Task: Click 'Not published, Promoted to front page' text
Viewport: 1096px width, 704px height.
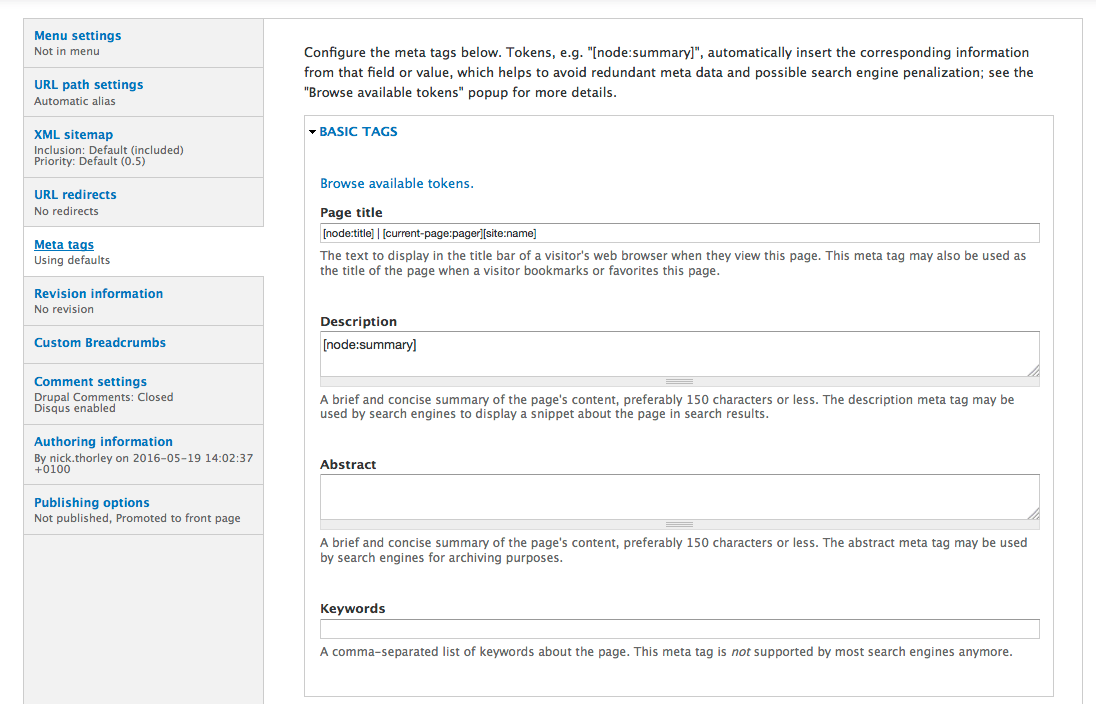Action: pyautogui.click(x=137, y=518)
